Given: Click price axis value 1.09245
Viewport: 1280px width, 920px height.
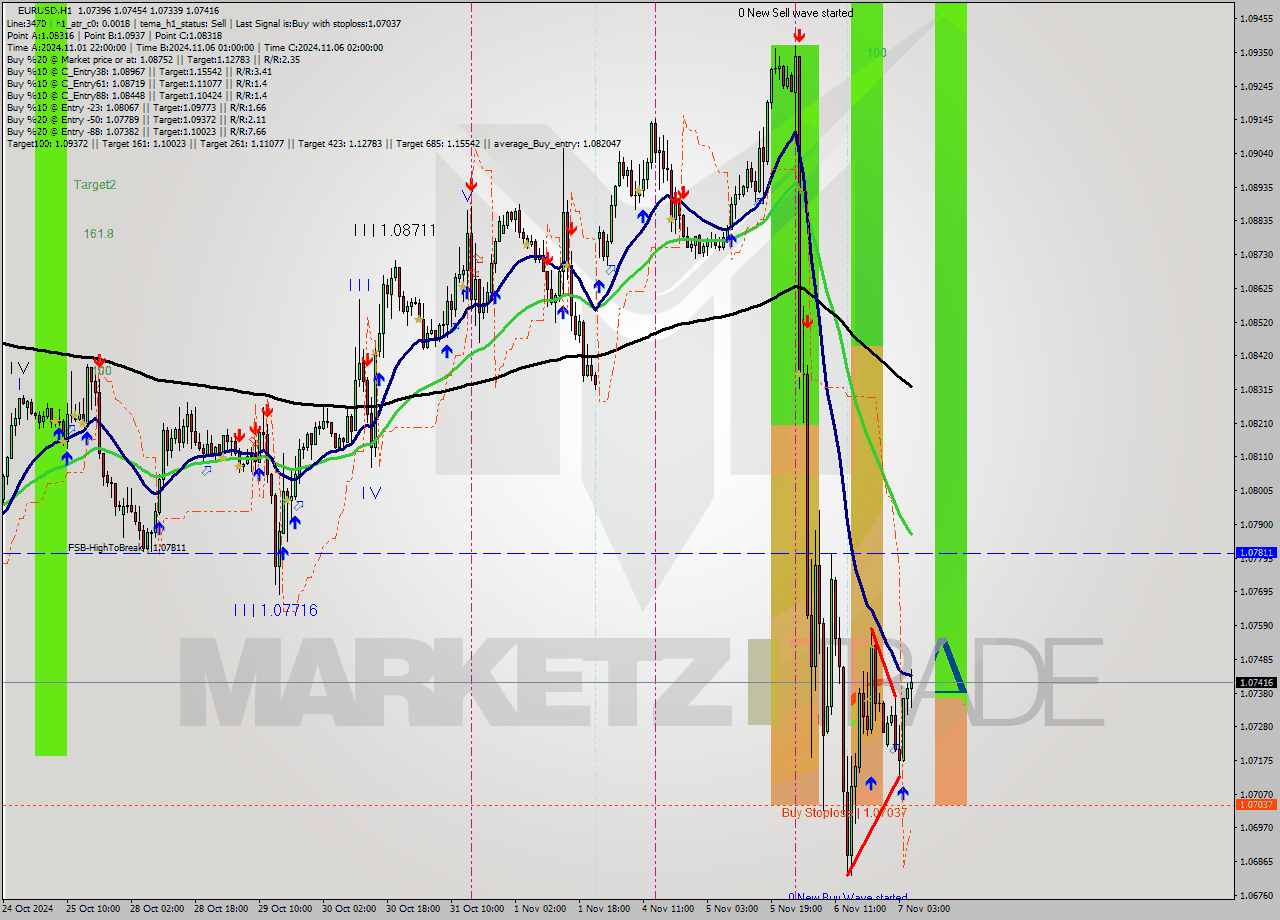Looking at the screenshot, I should 1256,86.
